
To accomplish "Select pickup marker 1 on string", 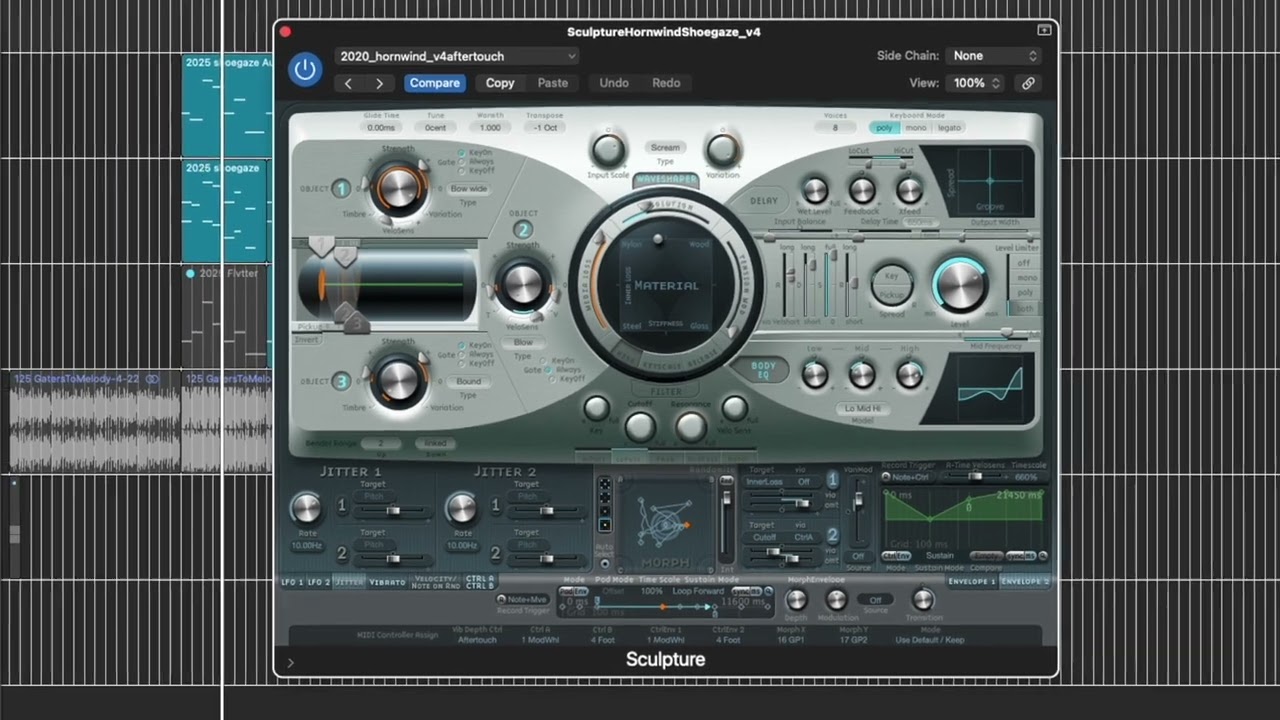I will (321, 246).
